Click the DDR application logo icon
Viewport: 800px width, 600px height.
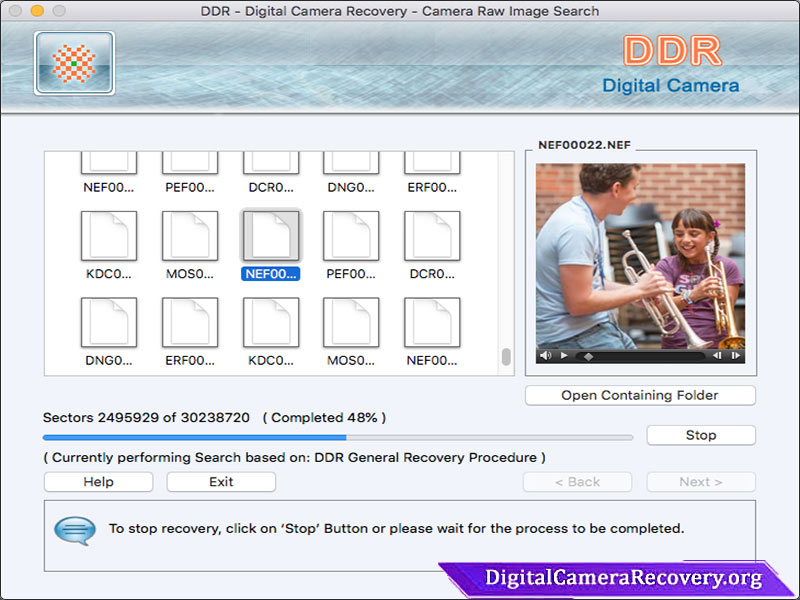74,63
